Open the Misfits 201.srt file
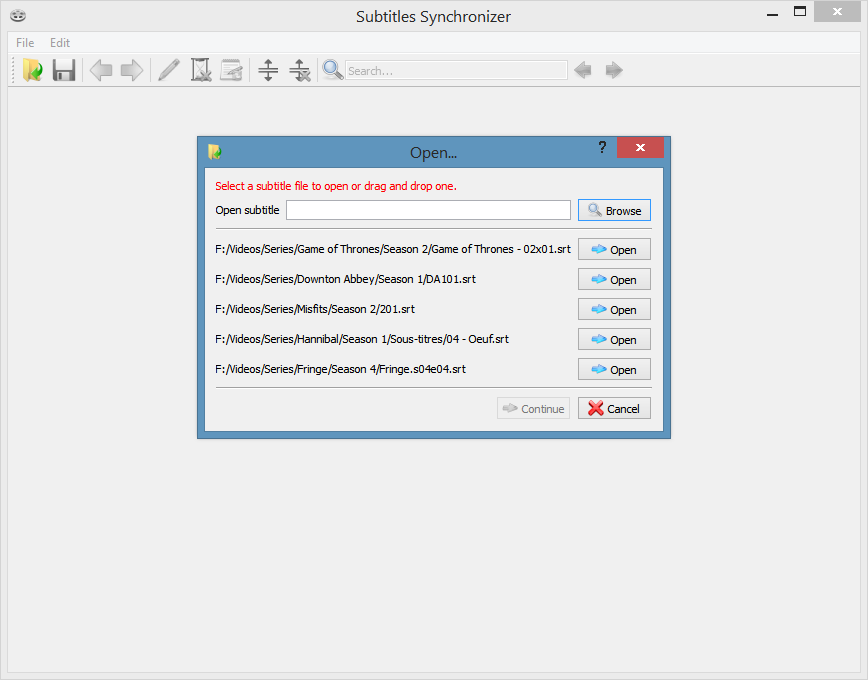This screenshot has width=868, height=680. [614, 310]
